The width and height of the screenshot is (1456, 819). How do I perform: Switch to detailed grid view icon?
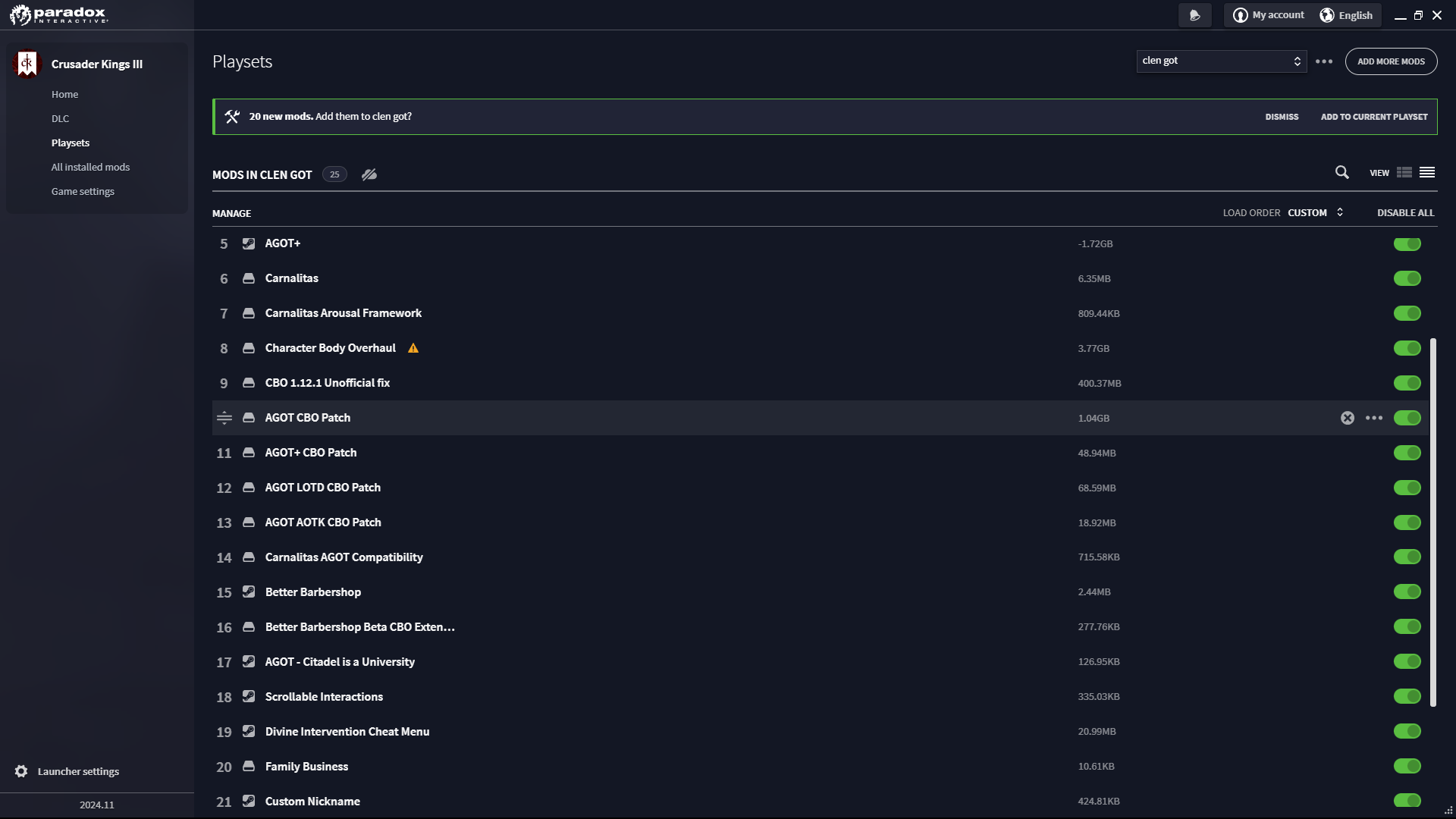[x=1404, y=173]
